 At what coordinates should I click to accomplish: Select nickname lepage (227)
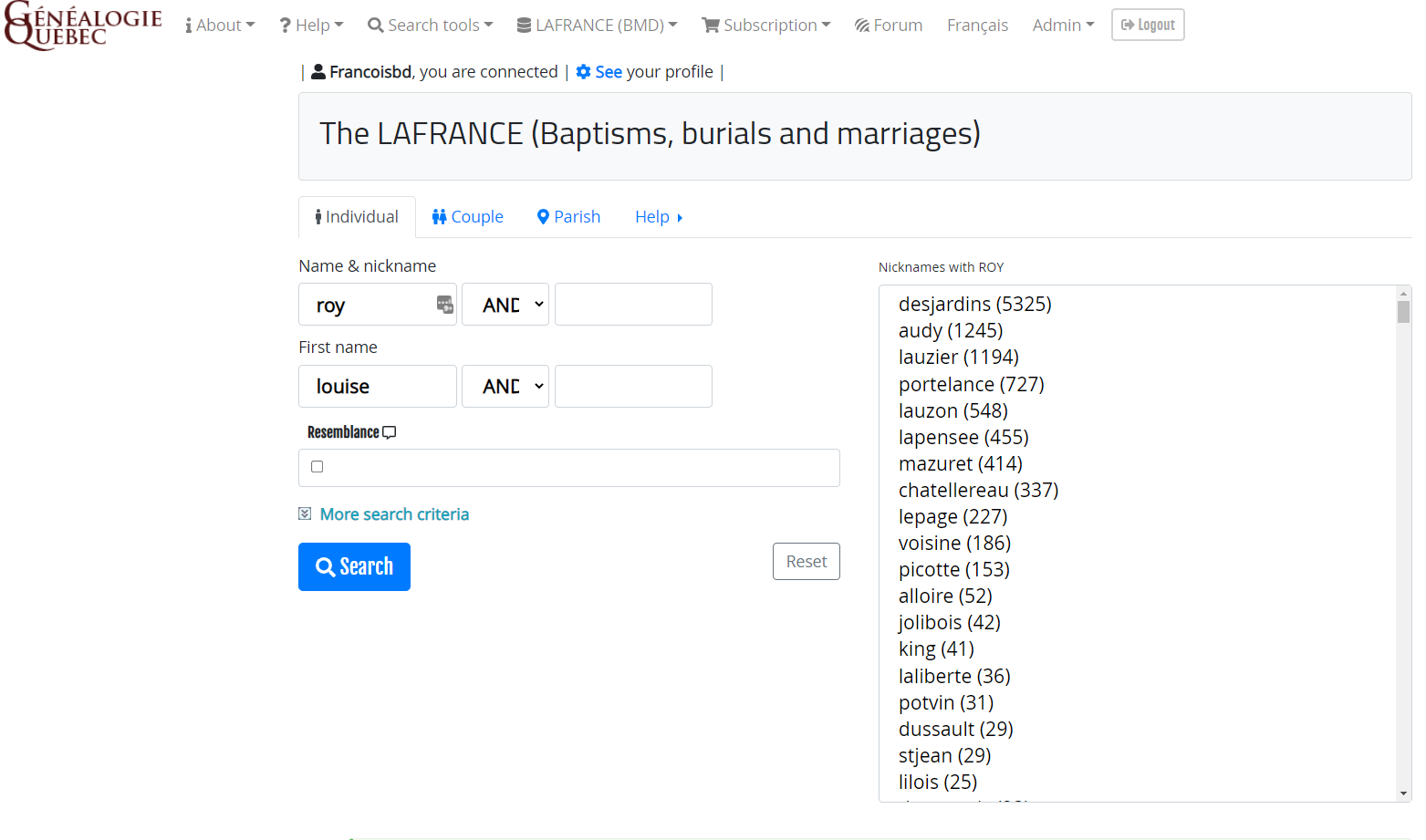[953, 516]
